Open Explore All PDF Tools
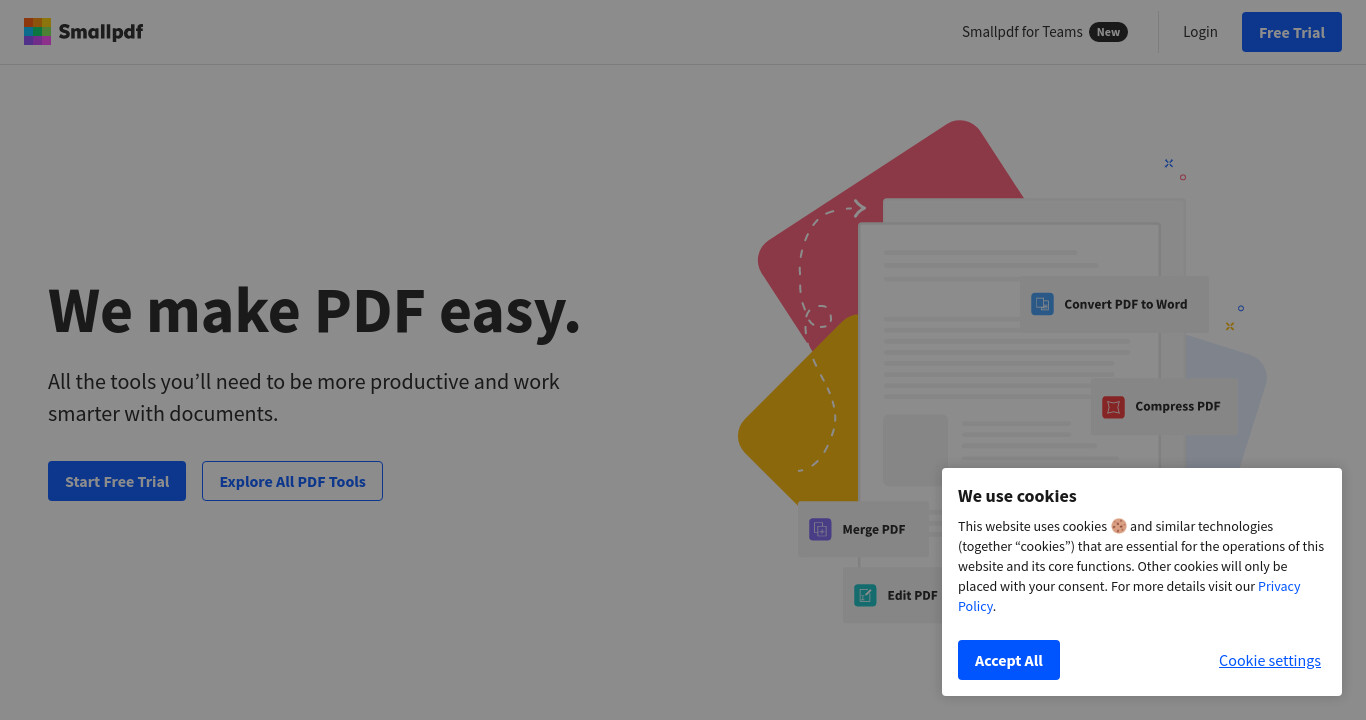Viewport: 1366px width, 720px height. point(292,481)
